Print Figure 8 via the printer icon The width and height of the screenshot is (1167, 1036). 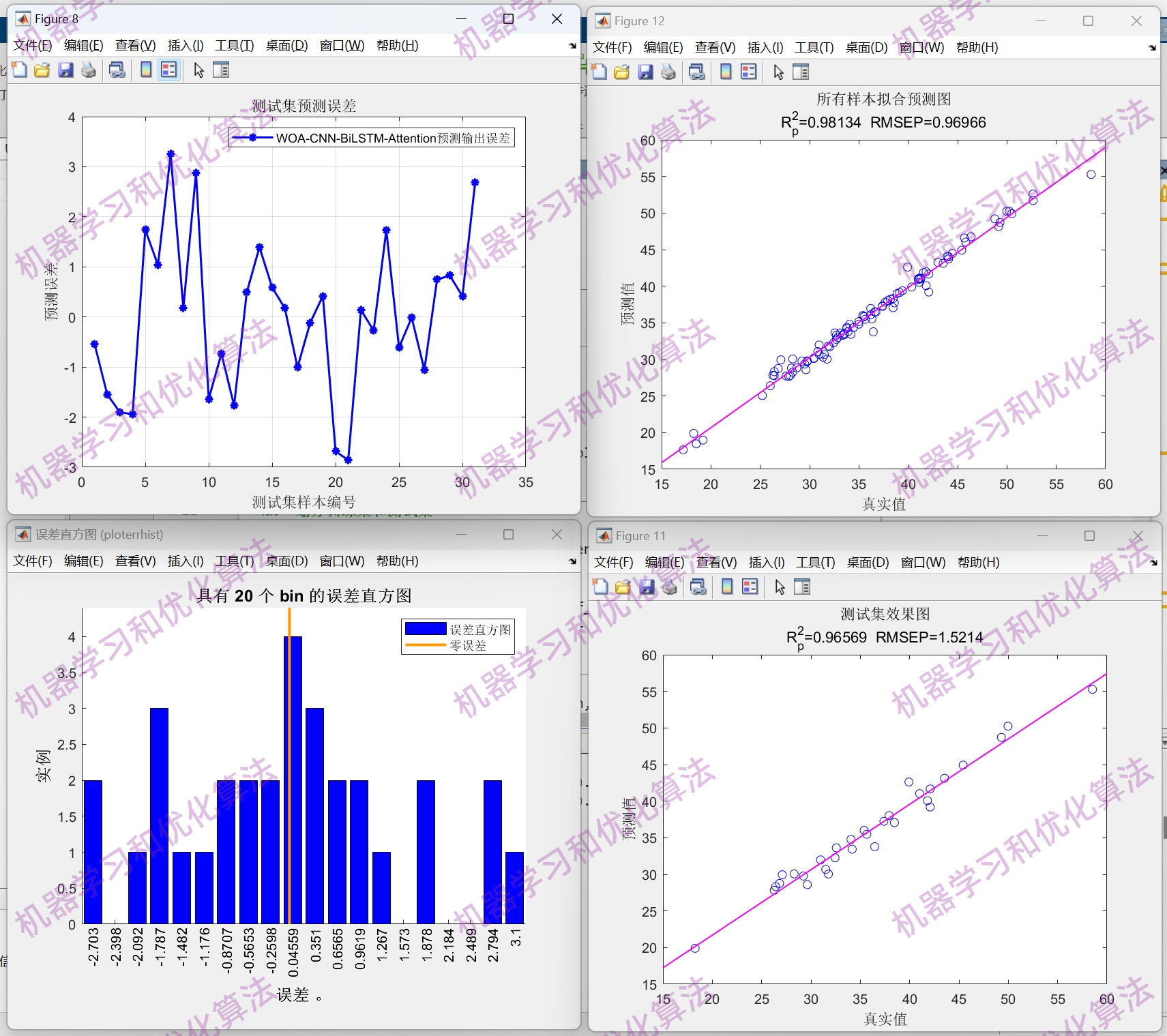point(89,70)
